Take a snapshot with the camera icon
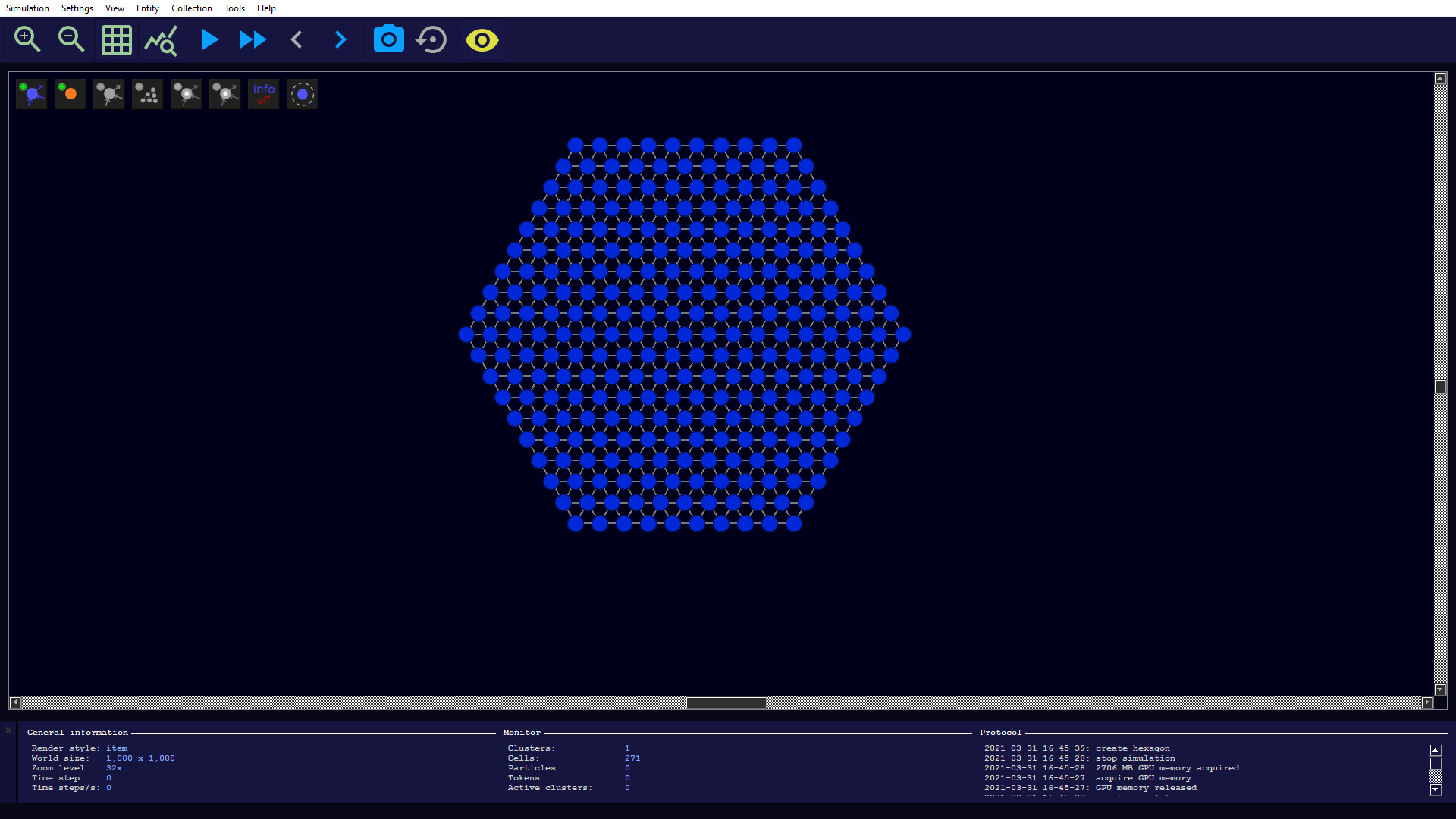Viewport: 1456px width, 819px height. coord(388,39)
